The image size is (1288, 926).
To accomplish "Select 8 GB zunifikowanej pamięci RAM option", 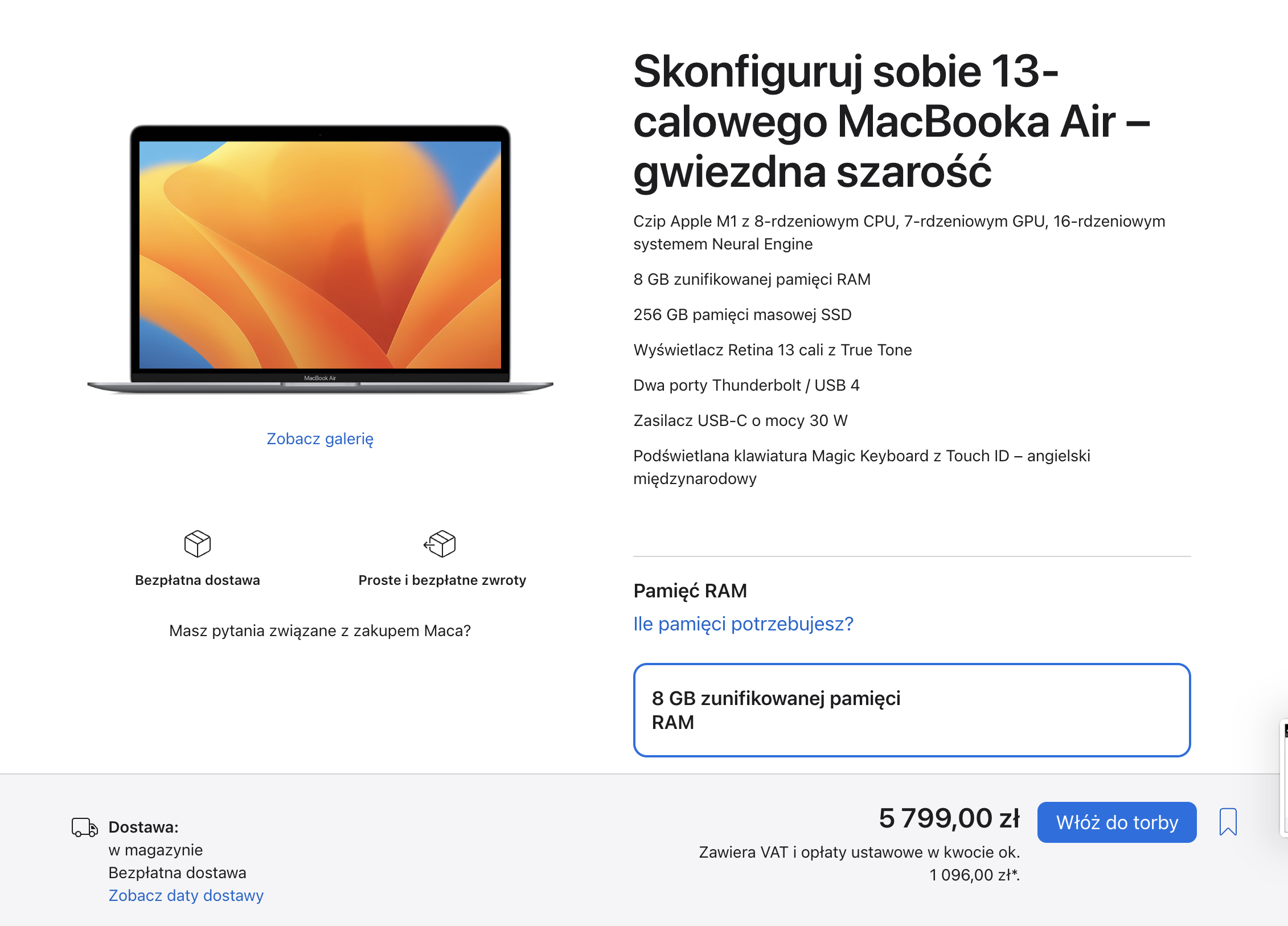I will [x=912, y=710].
